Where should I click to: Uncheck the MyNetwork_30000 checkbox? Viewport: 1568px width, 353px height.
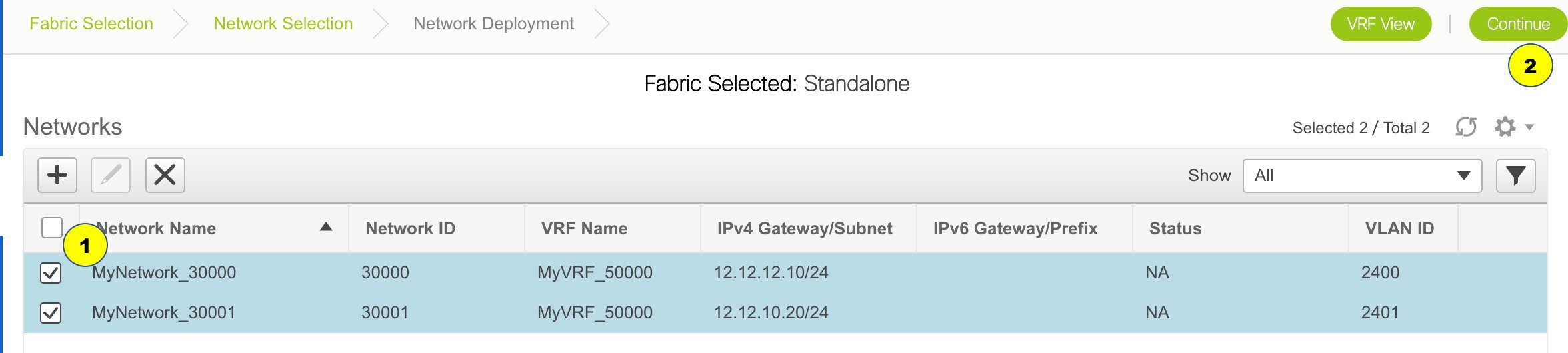pos(51,273)
